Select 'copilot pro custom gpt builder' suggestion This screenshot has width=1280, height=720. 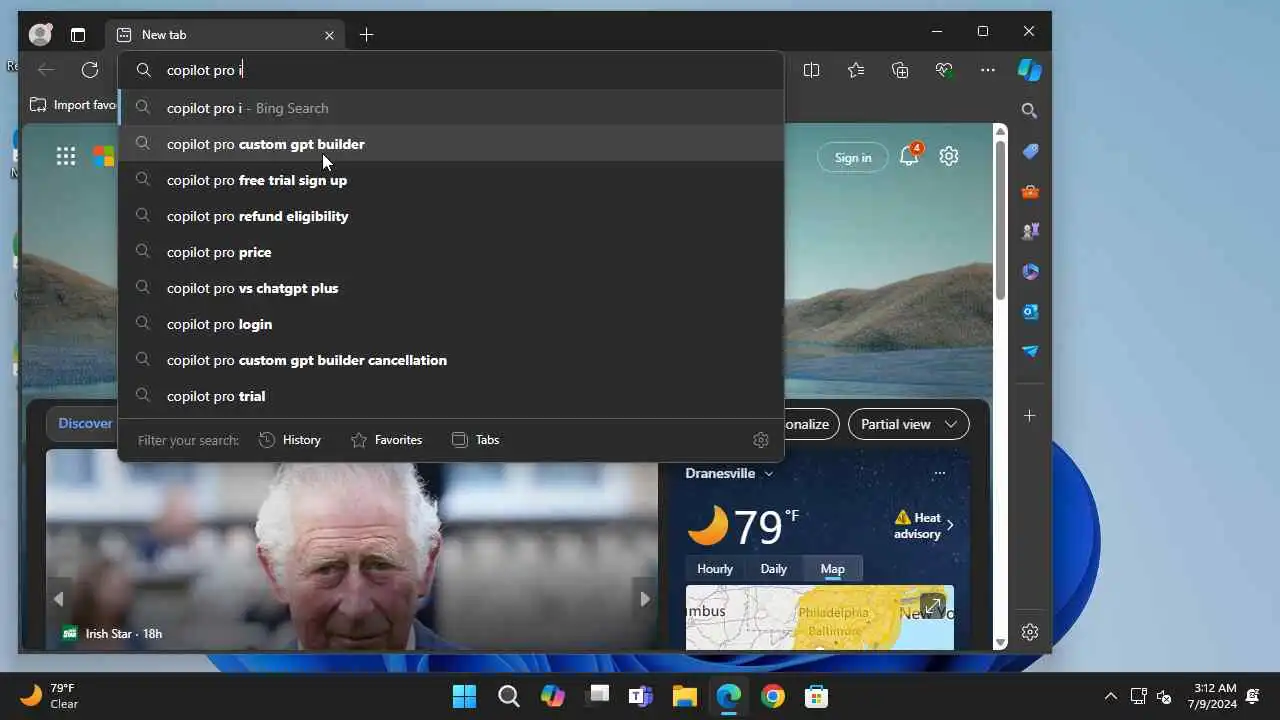click(x=451, y=144)
